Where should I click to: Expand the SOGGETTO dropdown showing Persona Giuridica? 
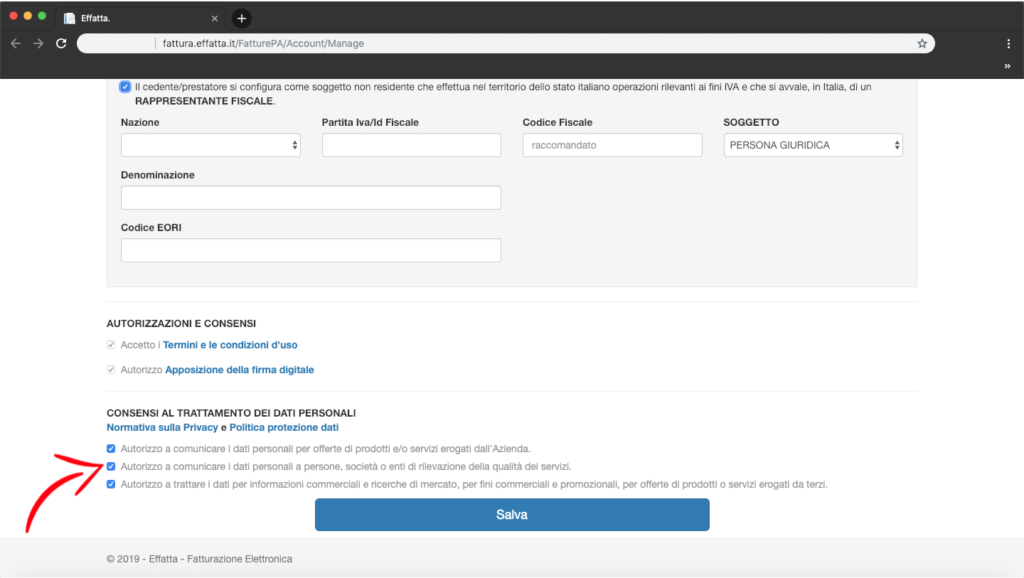(x=812, y=145)
